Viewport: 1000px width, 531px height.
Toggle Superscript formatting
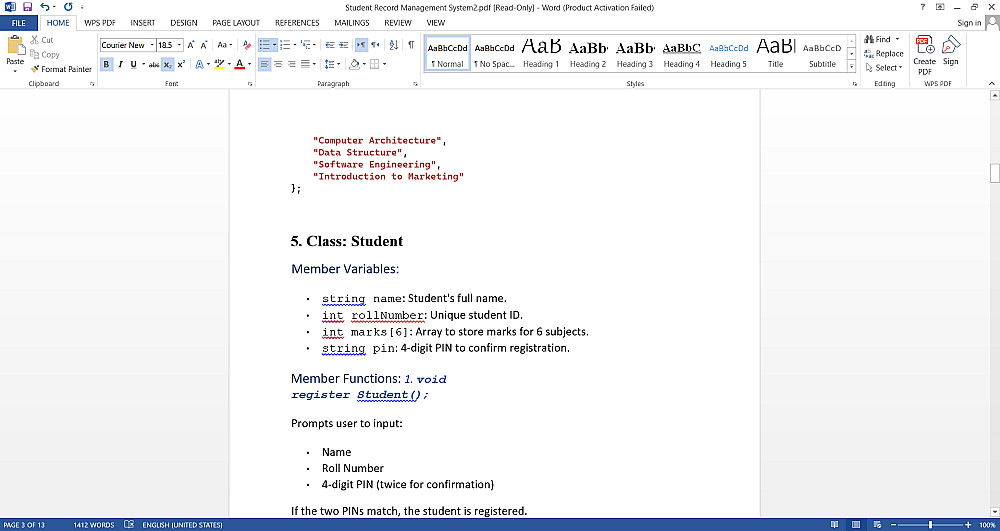click(181, 64)
